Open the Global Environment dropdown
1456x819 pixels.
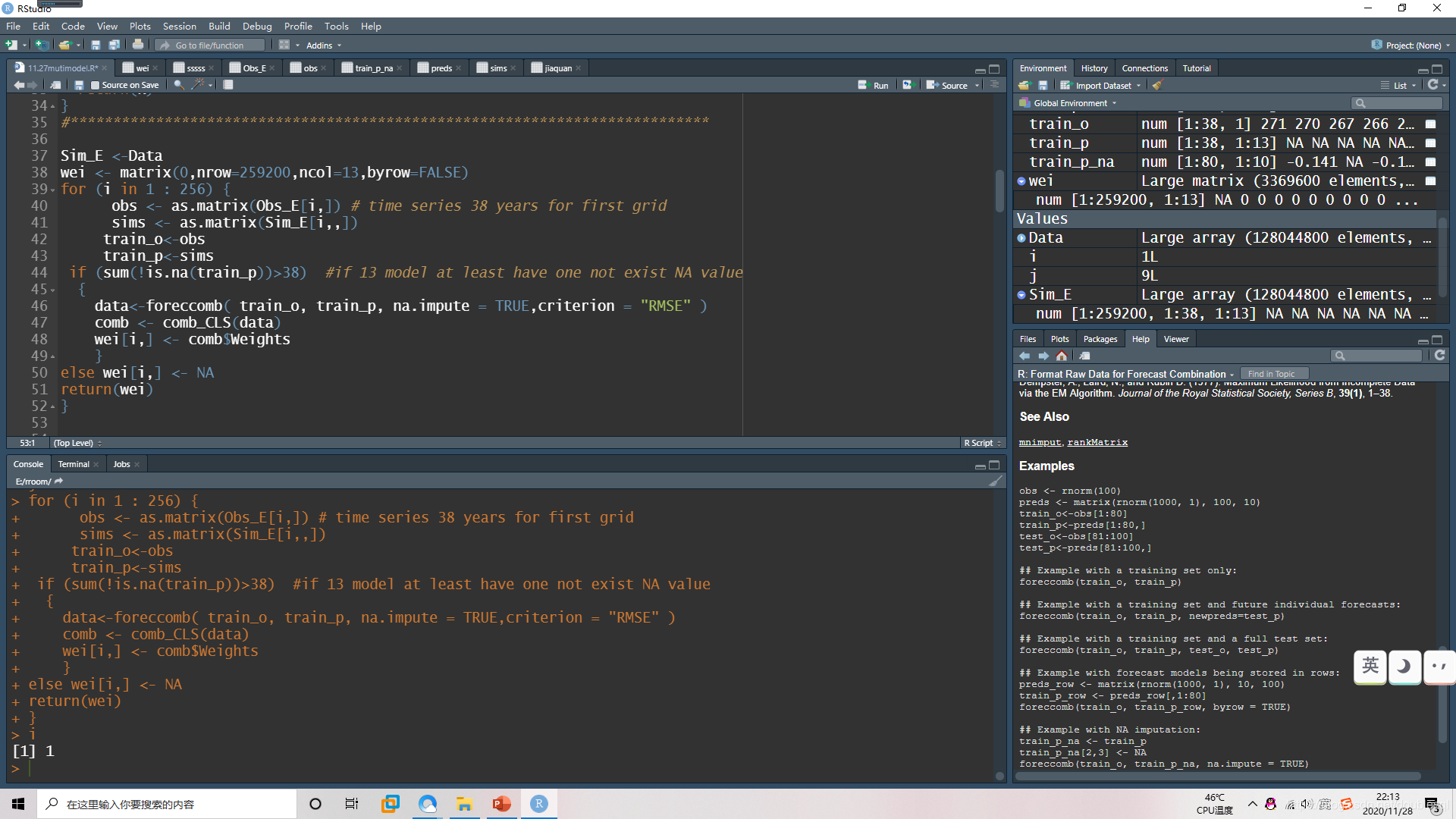tap(1068, 103)
